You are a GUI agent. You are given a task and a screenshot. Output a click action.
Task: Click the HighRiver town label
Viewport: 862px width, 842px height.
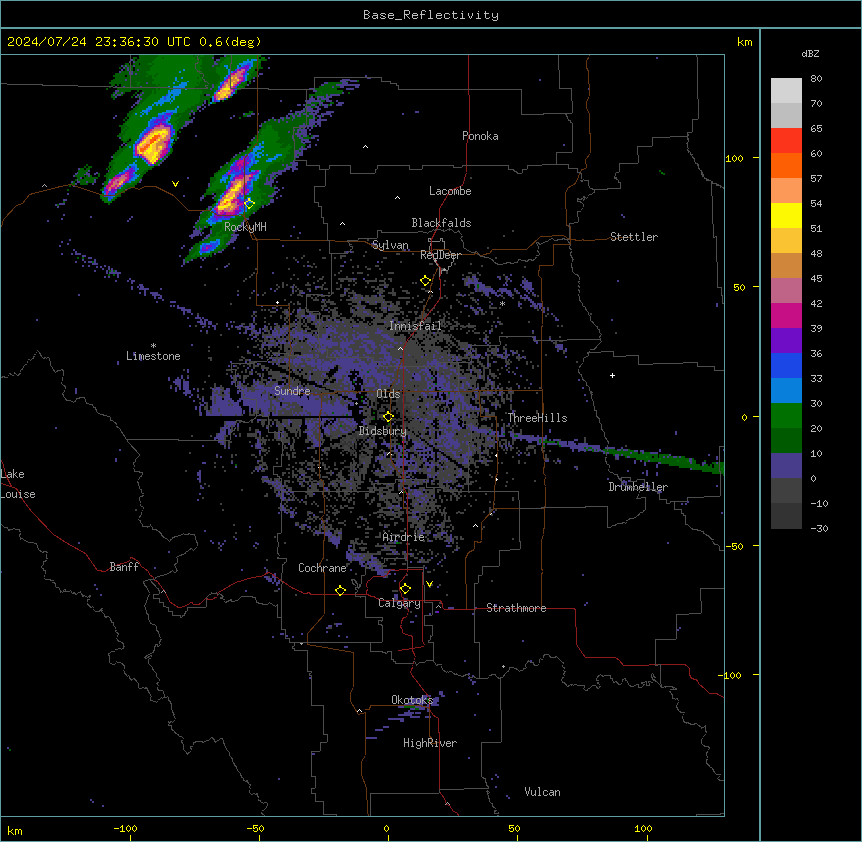click(x=430, y=743)
